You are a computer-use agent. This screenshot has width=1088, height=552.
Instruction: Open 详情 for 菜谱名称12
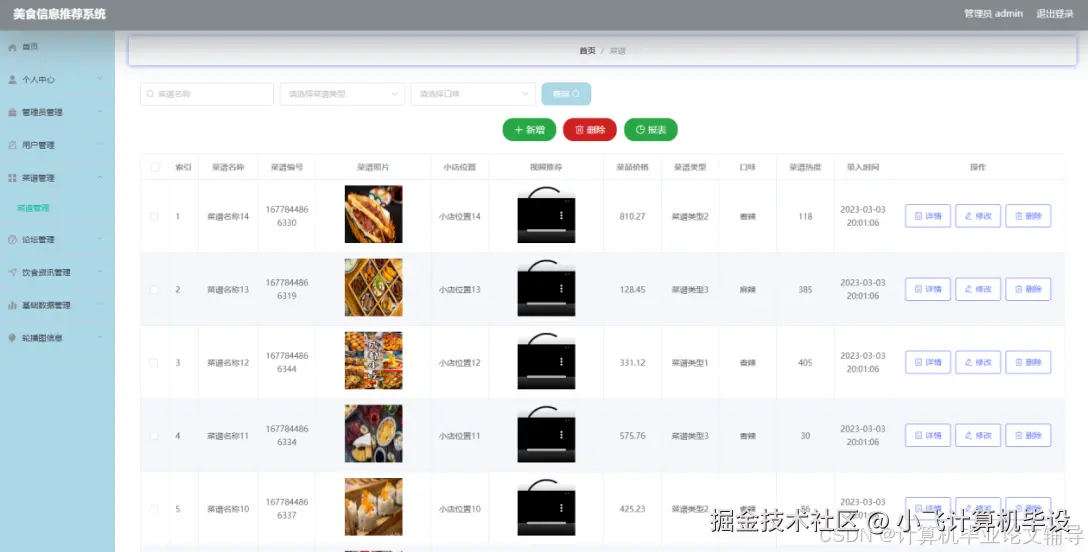coord(928,362)
